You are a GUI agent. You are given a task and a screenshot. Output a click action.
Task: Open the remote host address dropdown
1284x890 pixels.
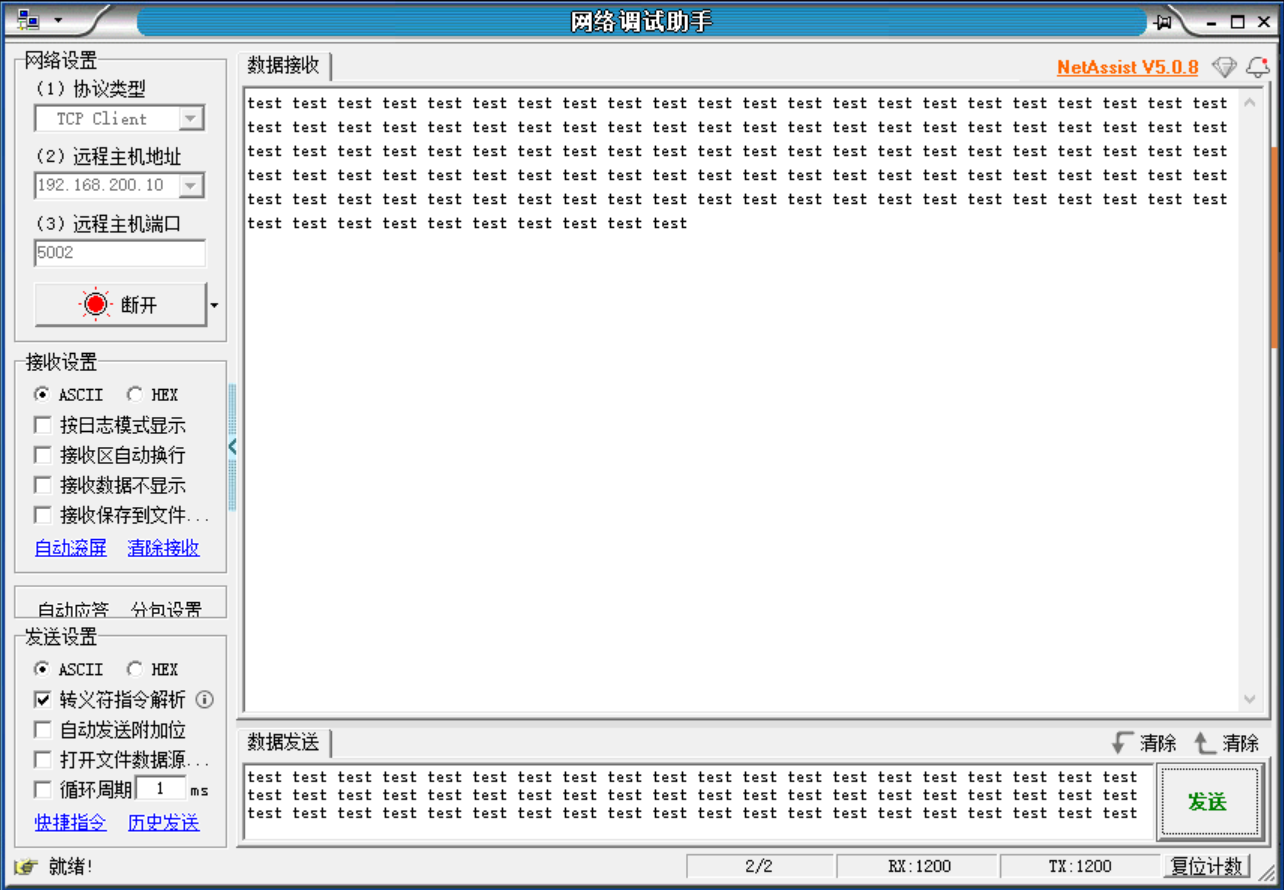coord(191,186)
